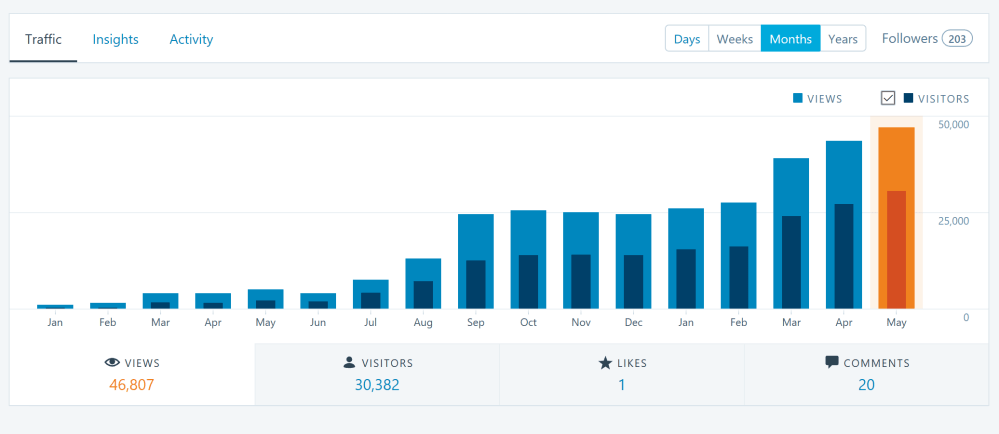
Task: Open the Activity tab
Action: coord(191,40)
